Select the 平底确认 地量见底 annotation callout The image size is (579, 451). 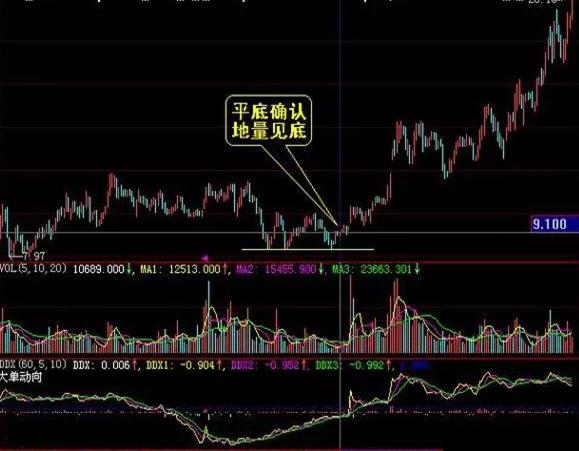point(268,120)
